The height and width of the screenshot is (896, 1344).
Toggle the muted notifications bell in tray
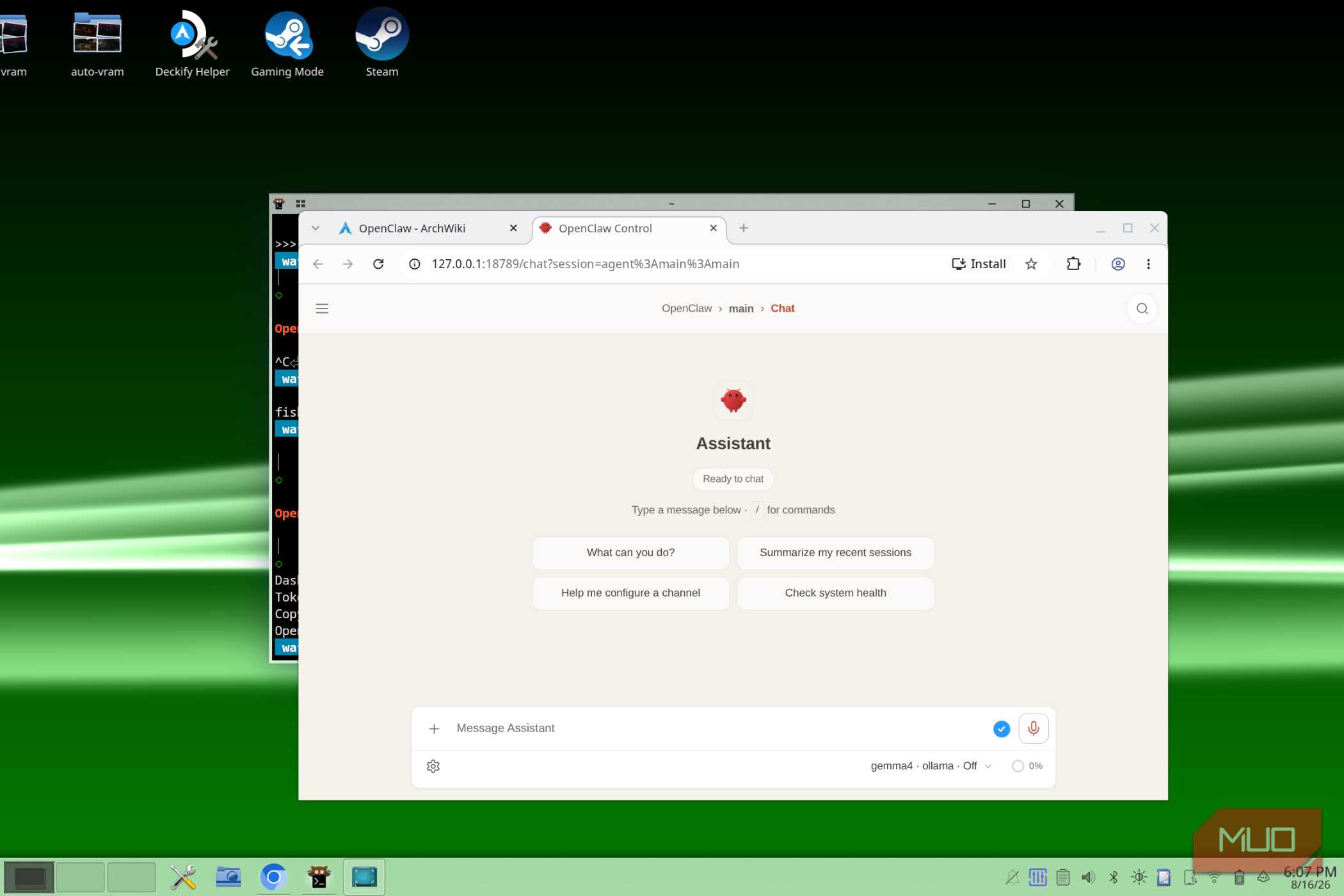[x=1012, y=877]
